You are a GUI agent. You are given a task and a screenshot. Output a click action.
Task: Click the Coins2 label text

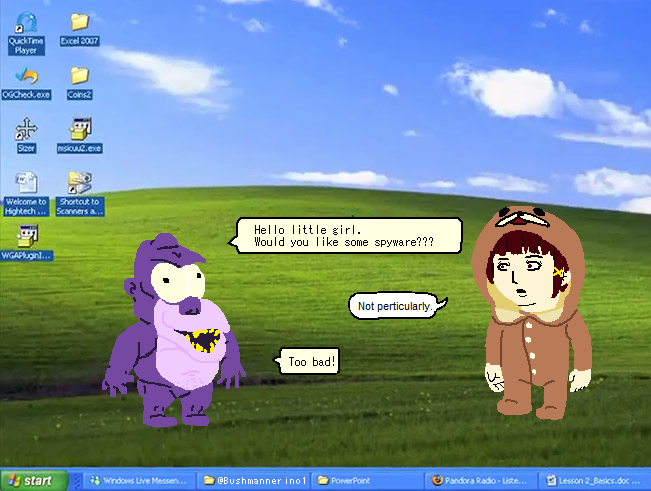(79, 95)
